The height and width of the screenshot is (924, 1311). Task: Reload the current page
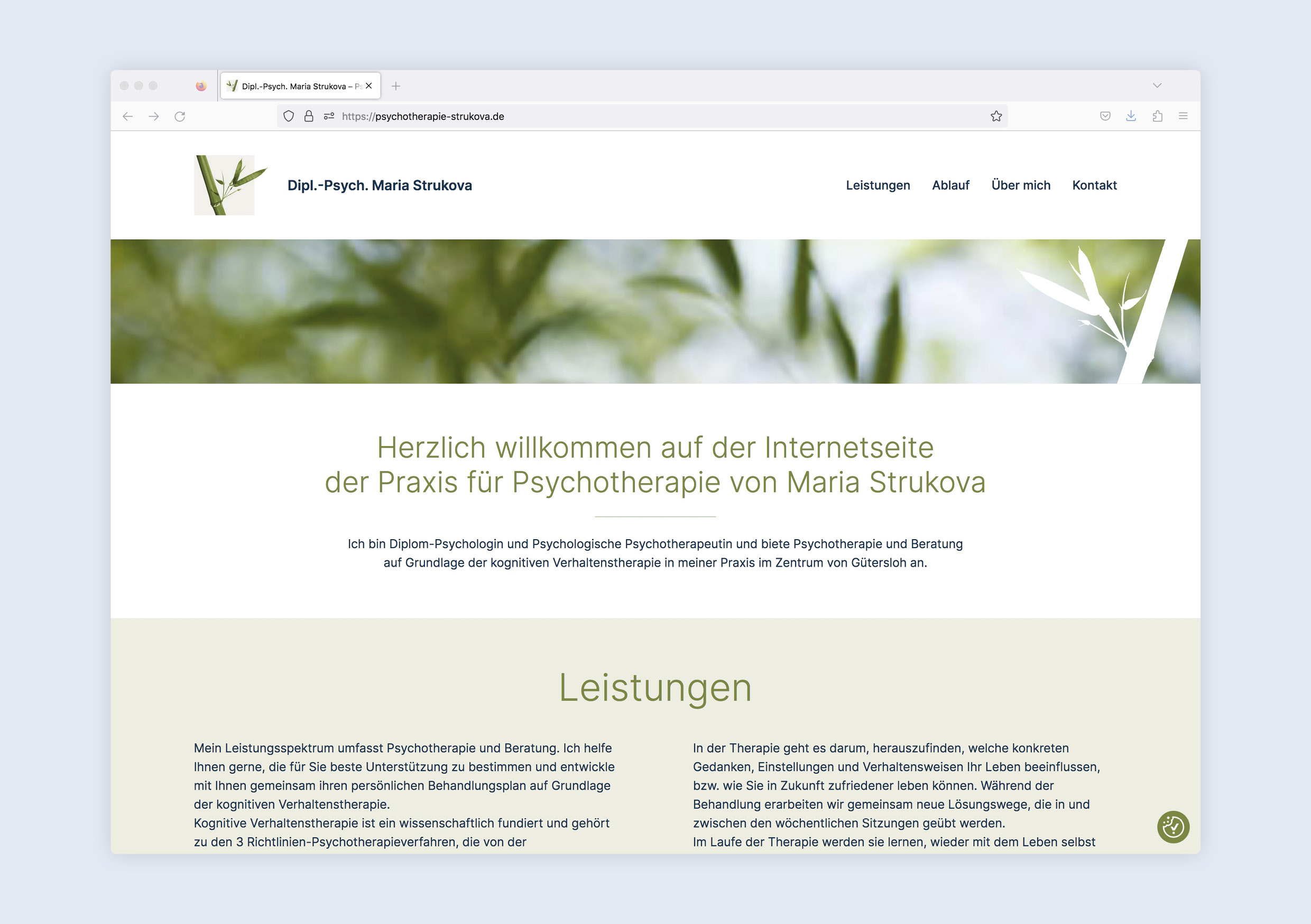[x=180, y=116]
